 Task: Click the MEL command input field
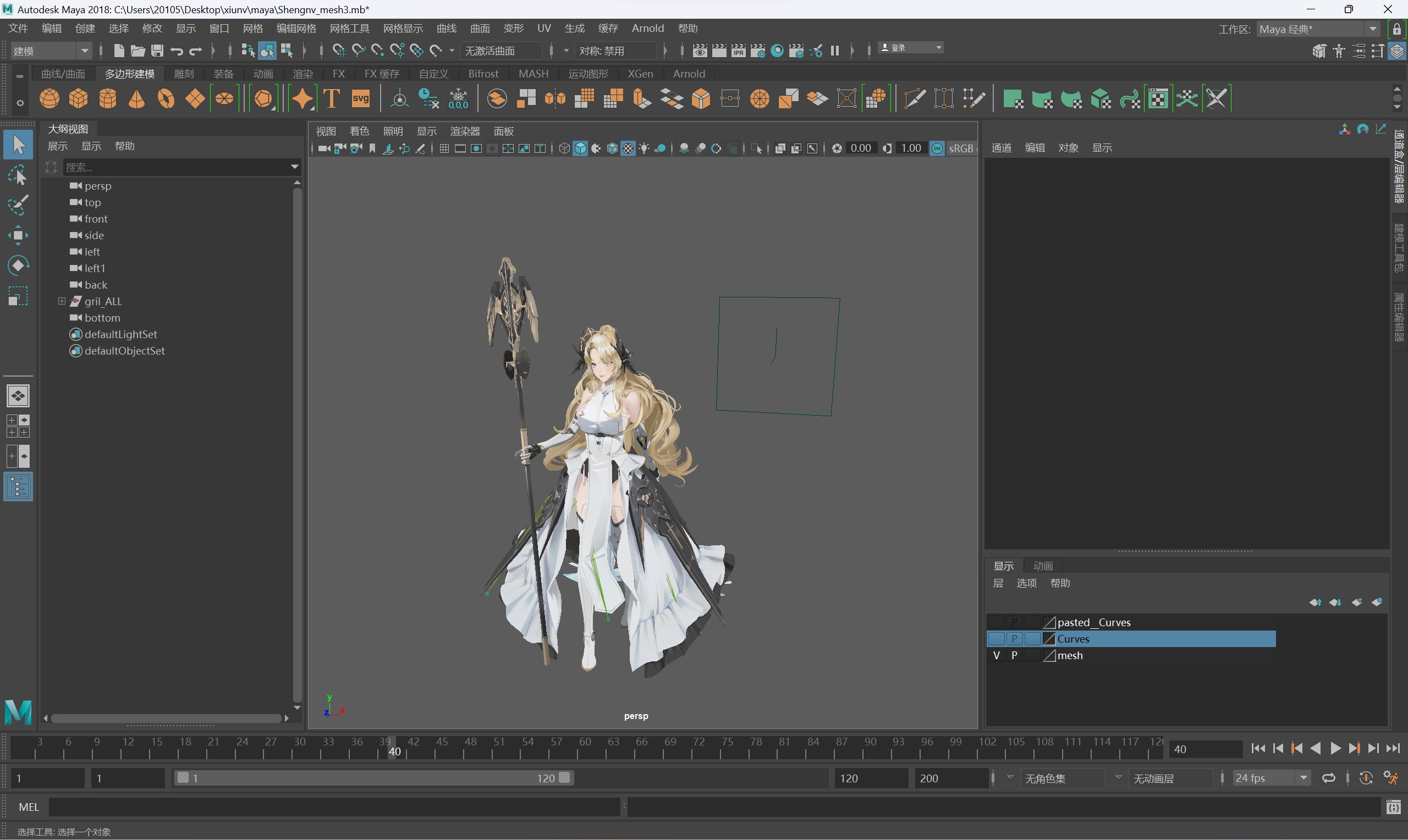click(x=334, y=808)
